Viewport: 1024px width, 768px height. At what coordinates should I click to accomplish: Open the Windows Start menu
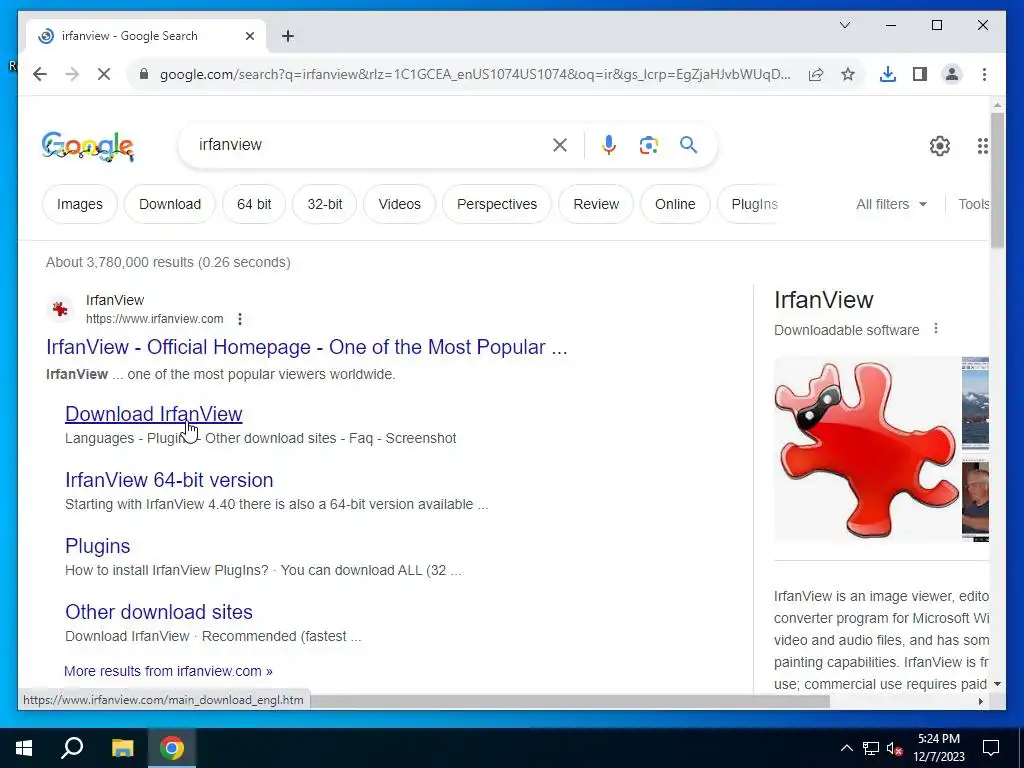[x=24, y=748]
